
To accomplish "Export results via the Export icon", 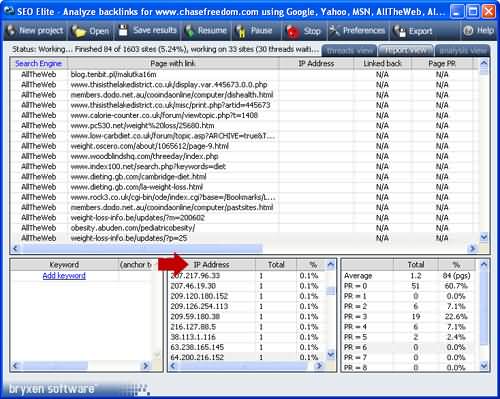I will click(399, 31).
